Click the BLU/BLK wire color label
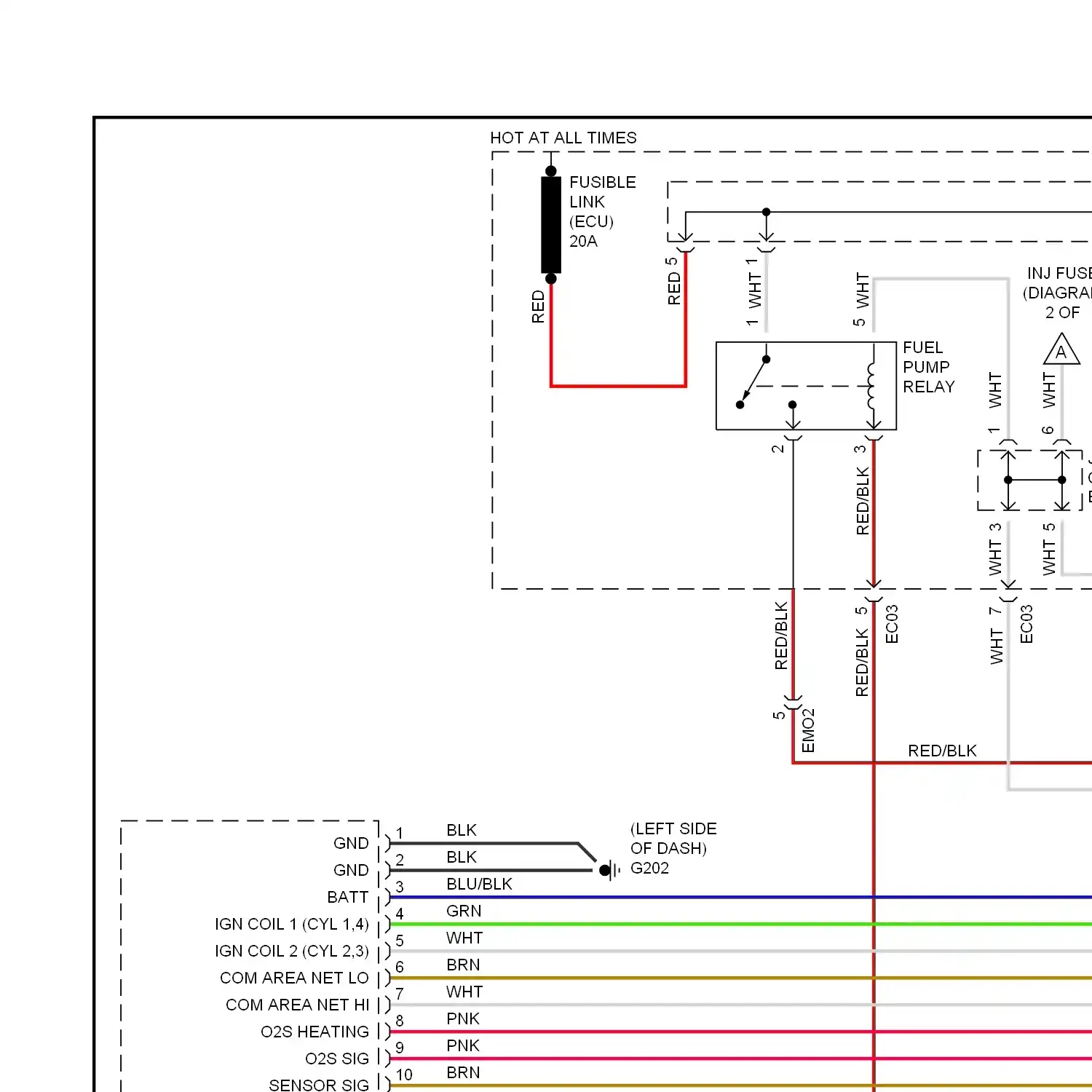The height and width of the screenshot is (1092, 1092). click(x=480, y=884)
